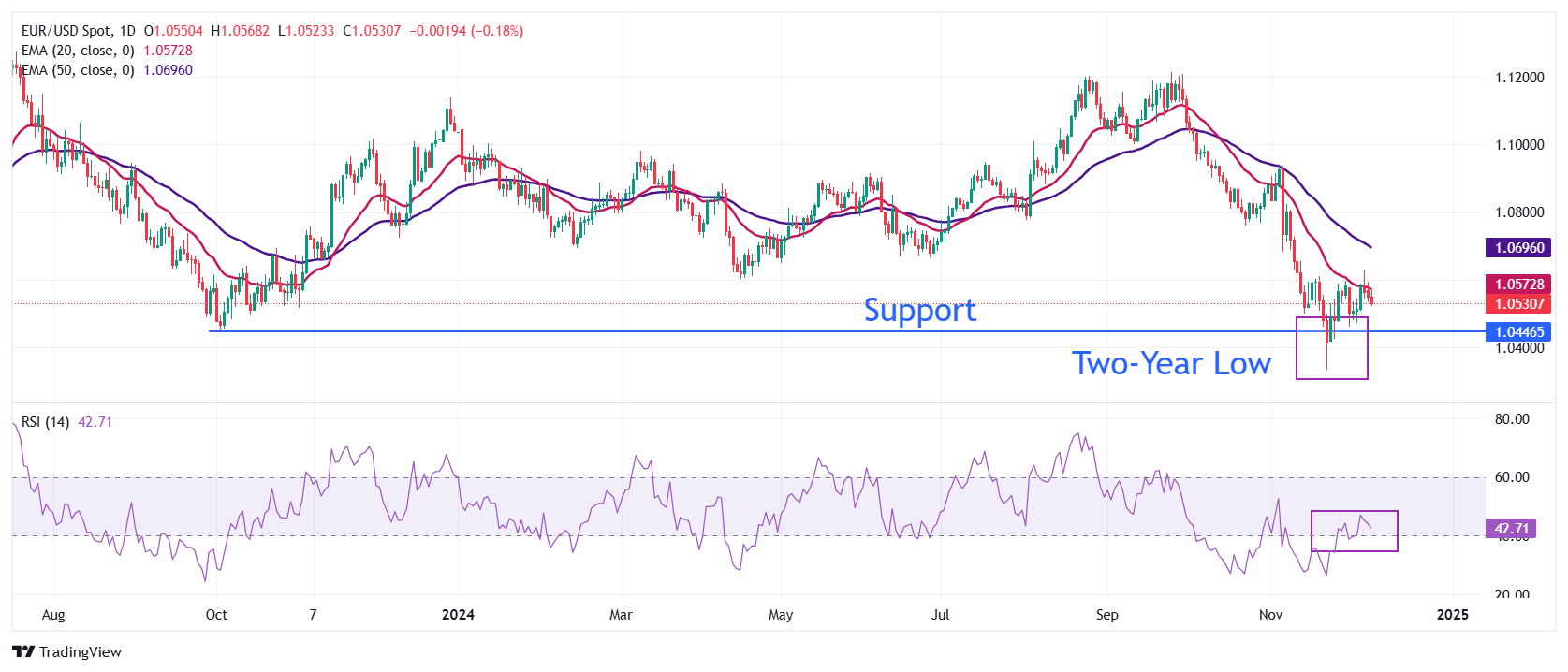Click the TradingView logo icon
1568x672 pixels.
pos(23,651)
